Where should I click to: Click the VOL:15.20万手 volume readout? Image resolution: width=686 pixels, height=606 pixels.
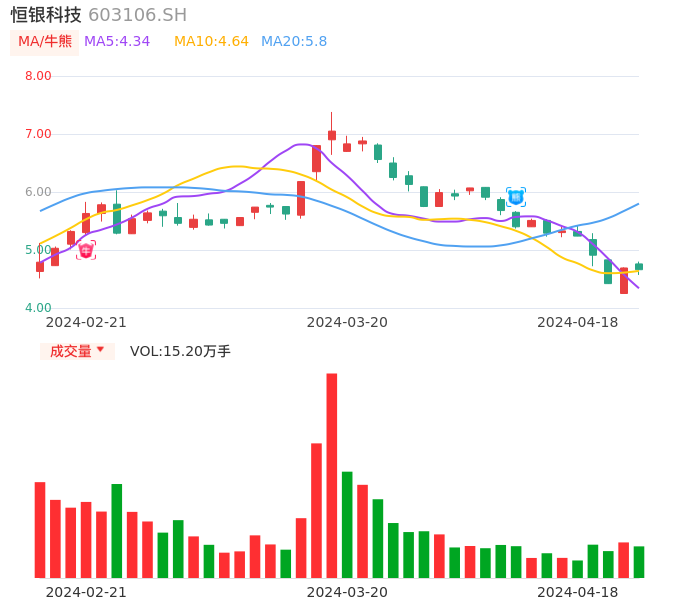(x=180, y=351)
